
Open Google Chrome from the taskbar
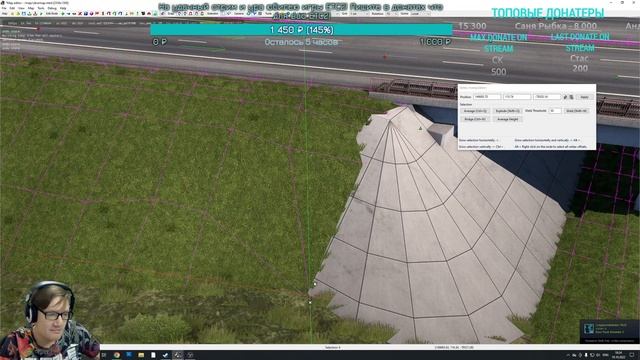tap(117, 355)
